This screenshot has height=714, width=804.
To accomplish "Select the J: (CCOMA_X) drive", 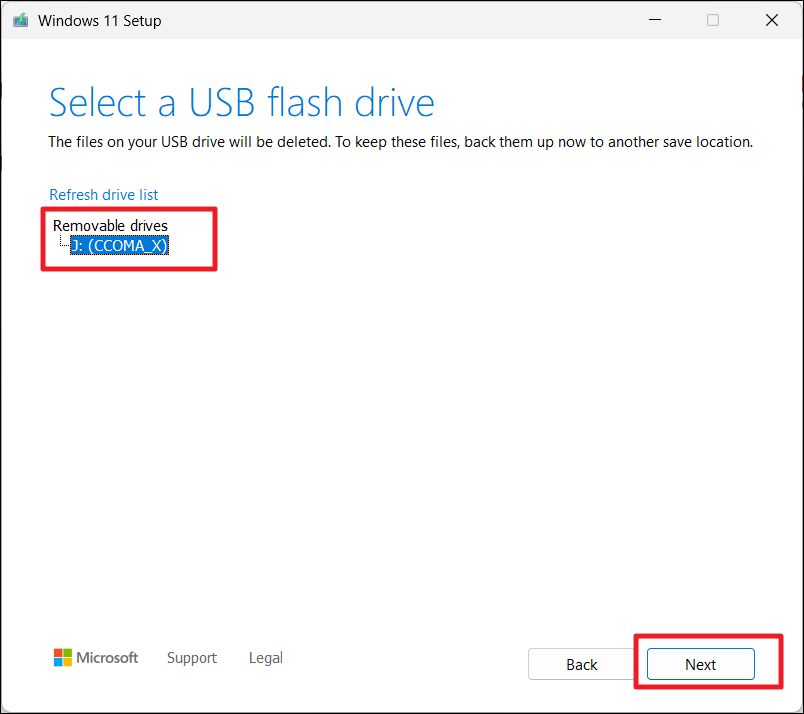I will tap(120, 244).
